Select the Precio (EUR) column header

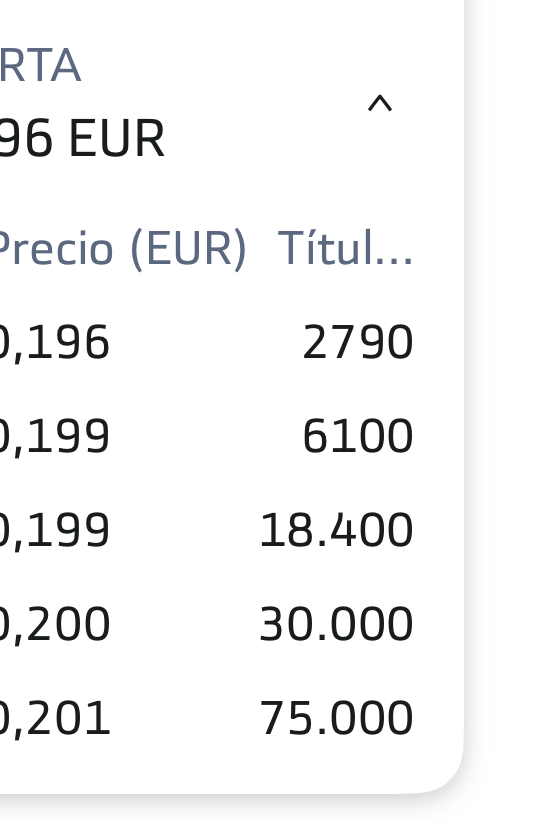point(122,248)
